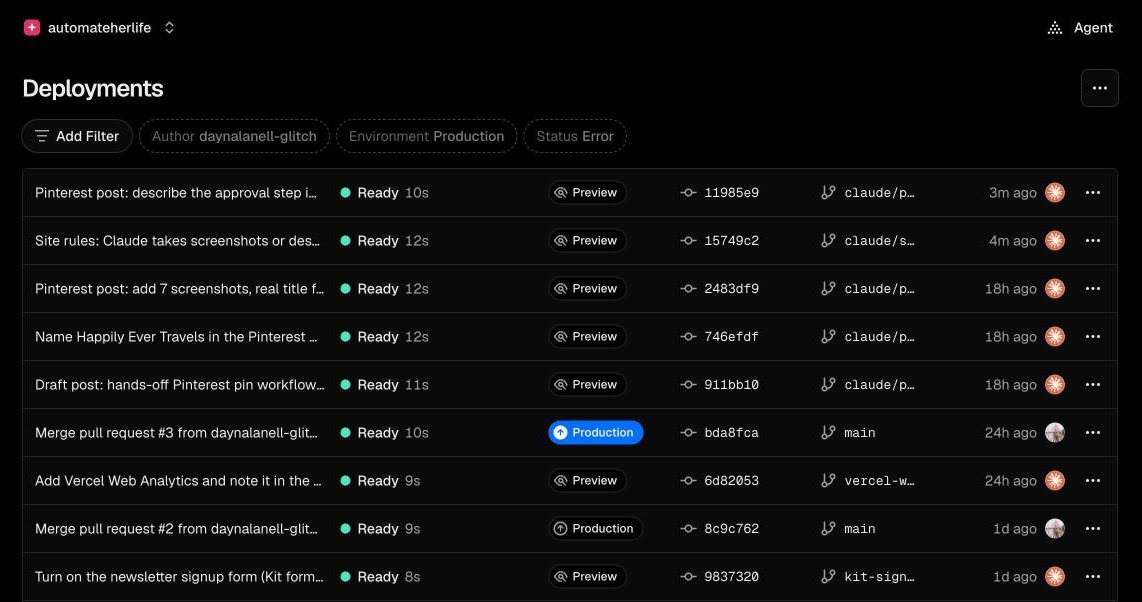
Task: Open row actions menu for bda8fca deployment
Action: click(1092, 433)
